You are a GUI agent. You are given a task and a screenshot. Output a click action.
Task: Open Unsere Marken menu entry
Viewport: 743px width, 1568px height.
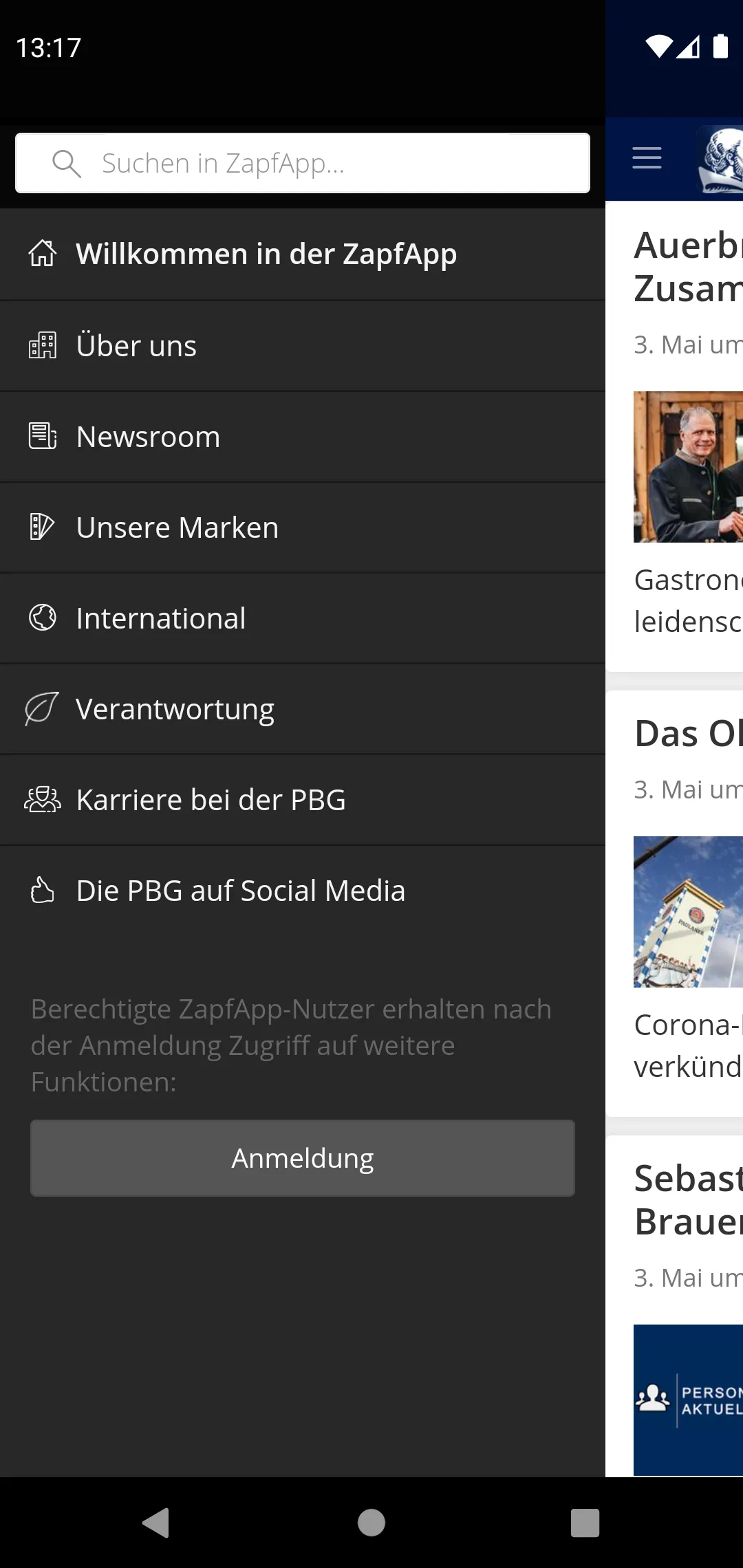coord(303,527)
